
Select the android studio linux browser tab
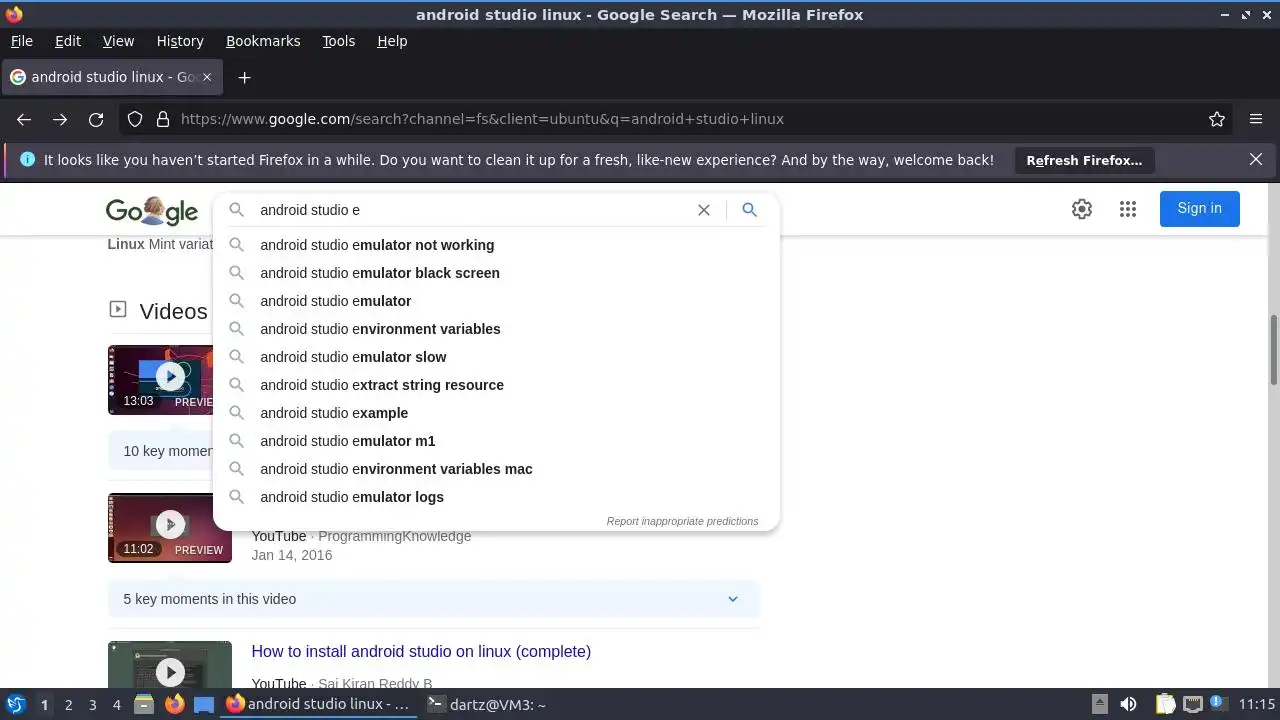point(112,77)
